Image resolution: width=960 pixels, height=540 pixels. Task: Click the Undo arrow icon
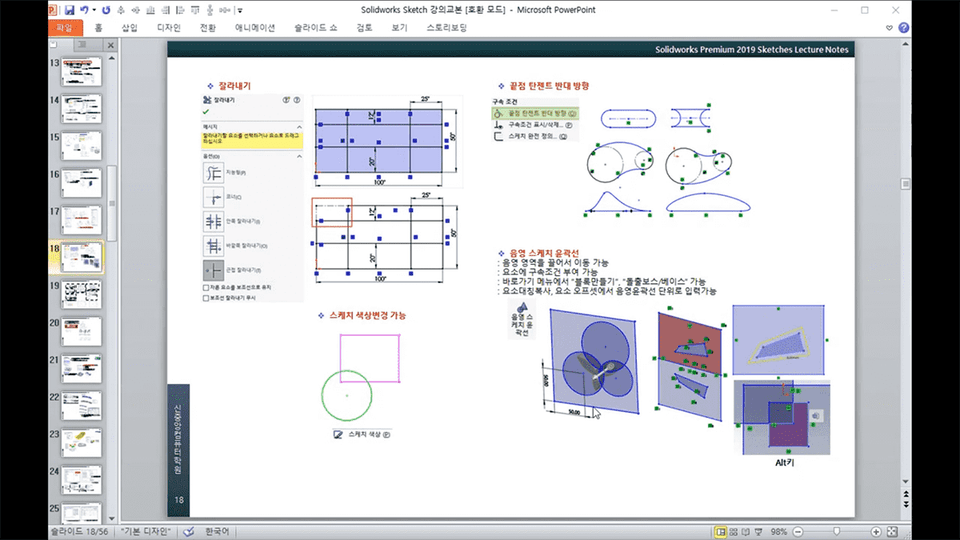click(x=84, y=10)
